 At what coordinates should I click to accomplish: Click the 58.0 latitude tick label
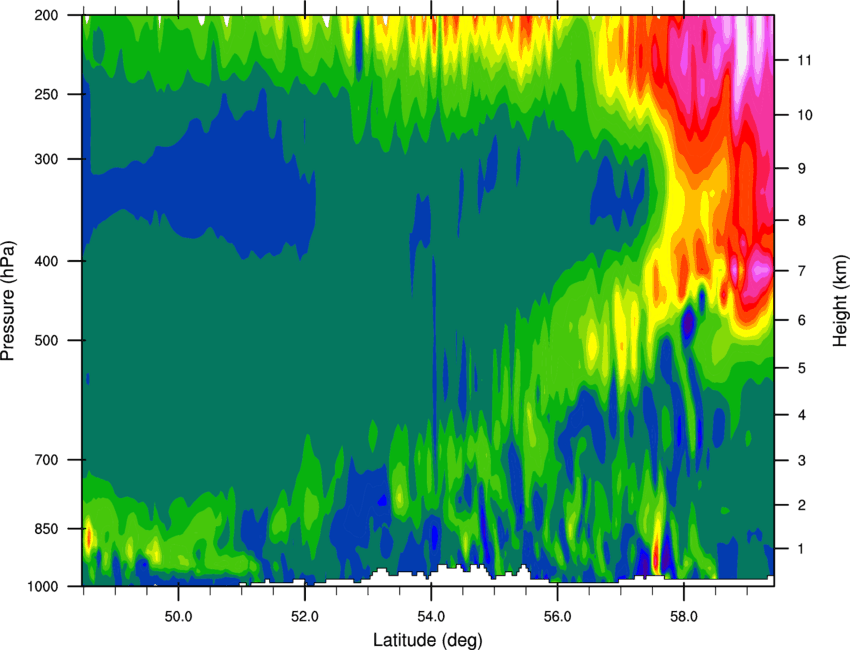tap(684, 617)
